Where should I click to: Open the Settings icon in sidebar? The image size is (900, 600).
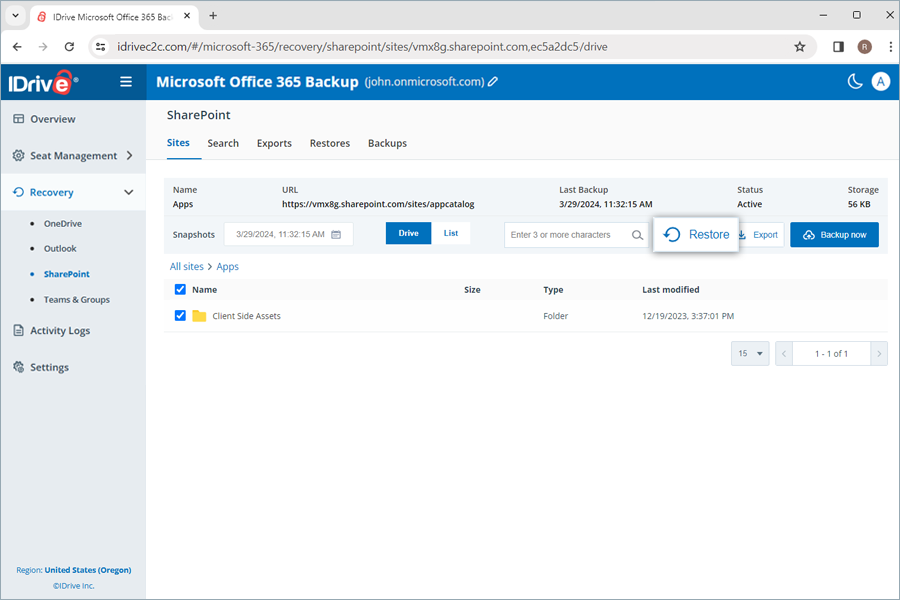coord(18,367)
